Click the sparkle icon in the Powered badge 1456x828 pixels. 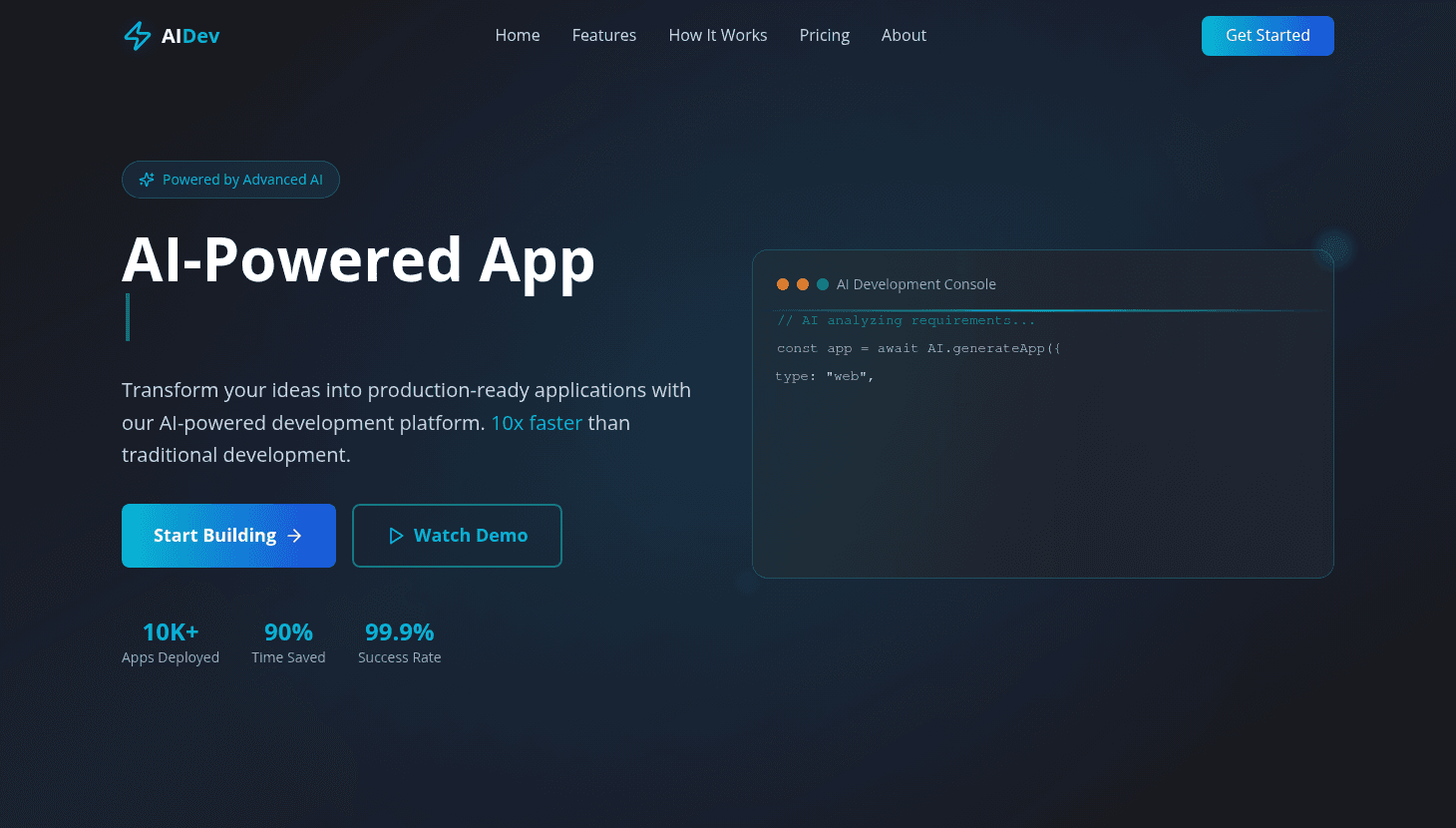pyautogui.click(x=146, y=180)
